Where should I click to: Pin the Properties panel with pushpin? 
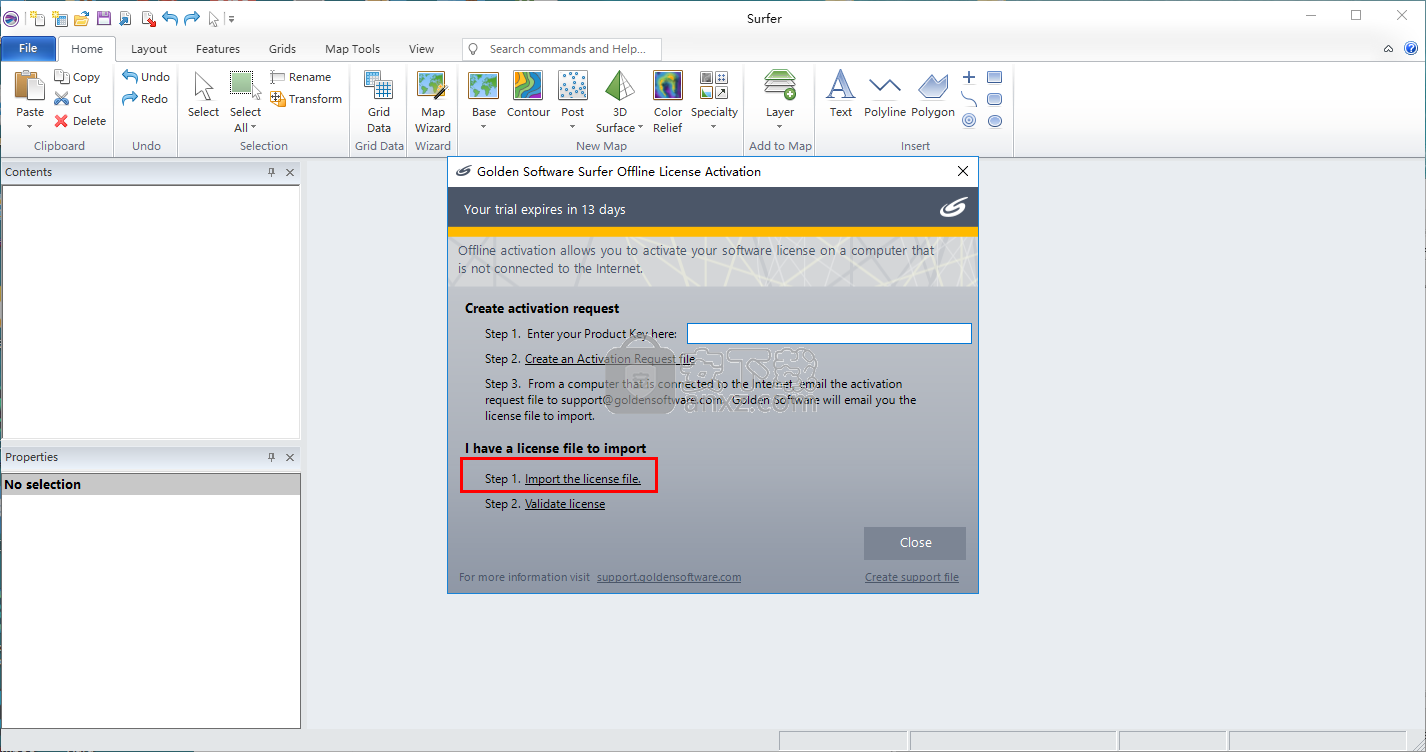(x=271, y=457)
